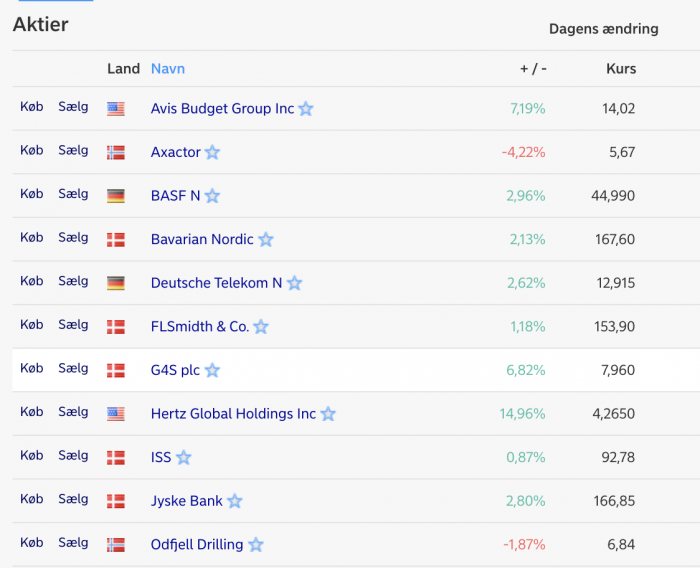The image size is (700, 568).
Task: Køb Deutsche Telekom N shares
Action: 32,281
